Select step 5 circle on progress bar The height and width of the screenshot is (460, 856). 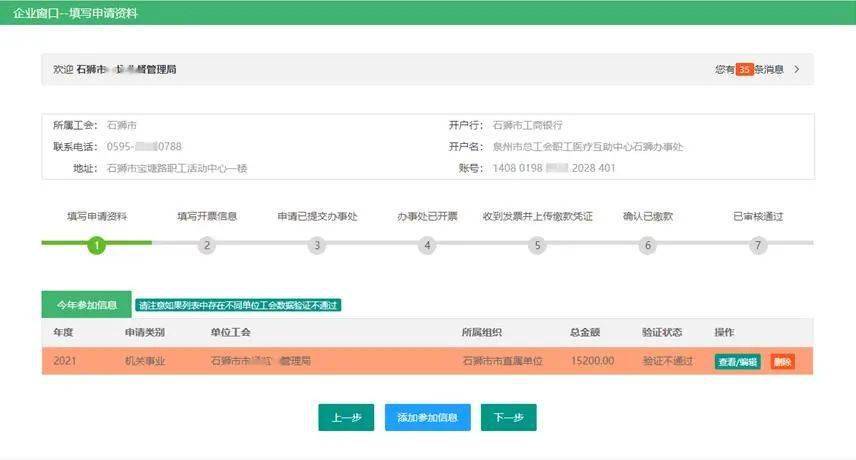537,245
